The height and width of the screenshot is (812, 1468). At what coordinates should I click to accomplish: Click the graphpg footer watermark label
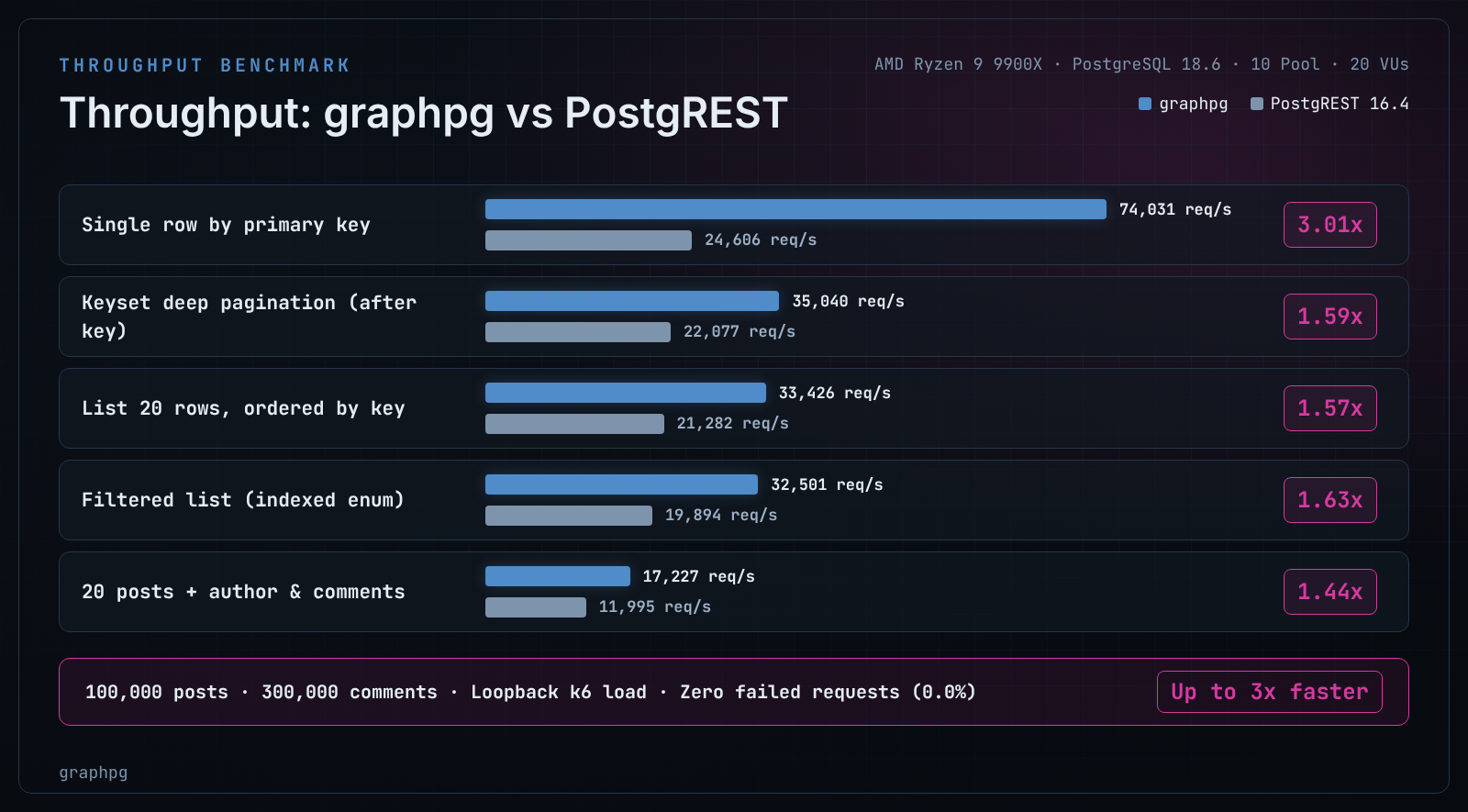click(x=94, y=773)
